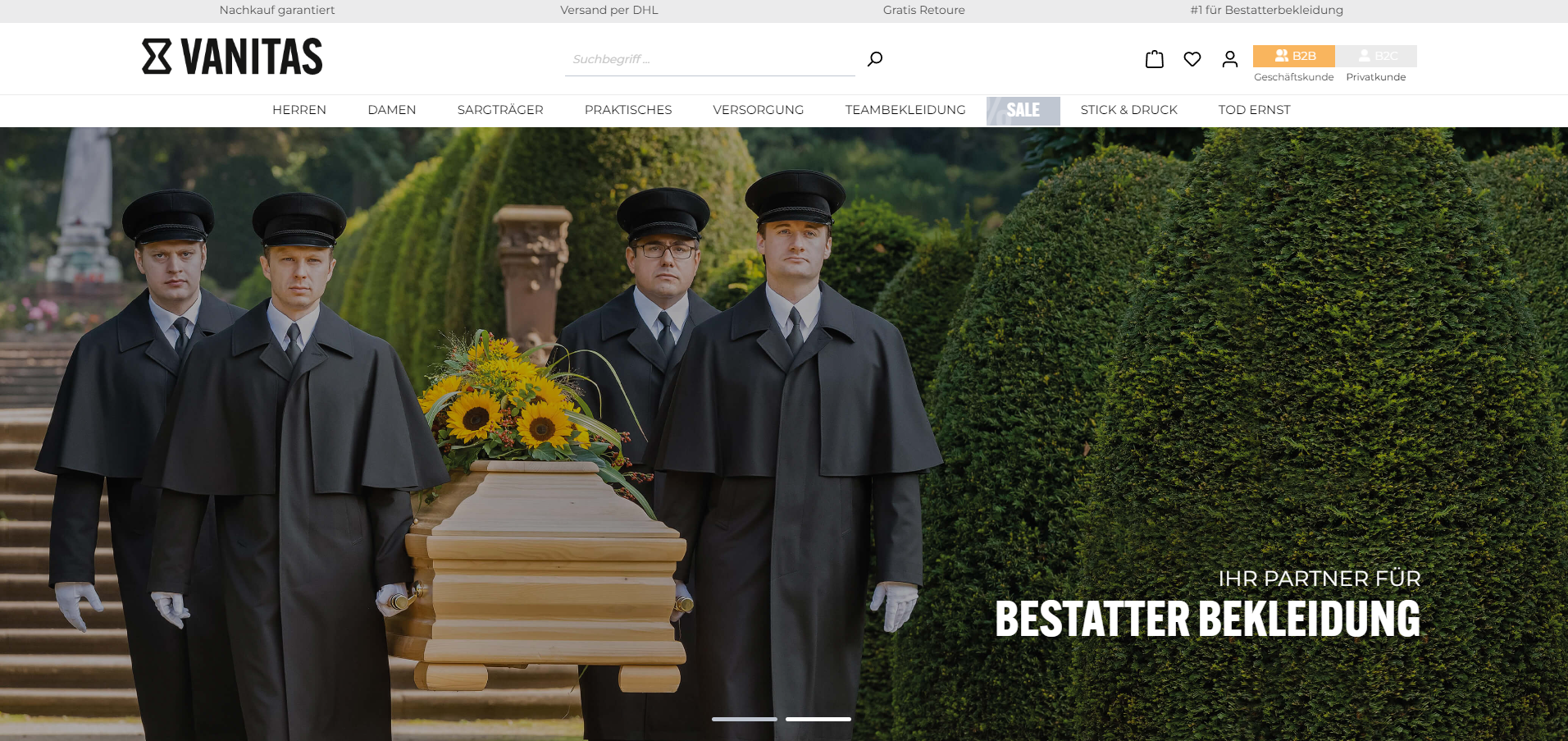Open the STICK & DRUCK menu

(x=1129, y=110)
